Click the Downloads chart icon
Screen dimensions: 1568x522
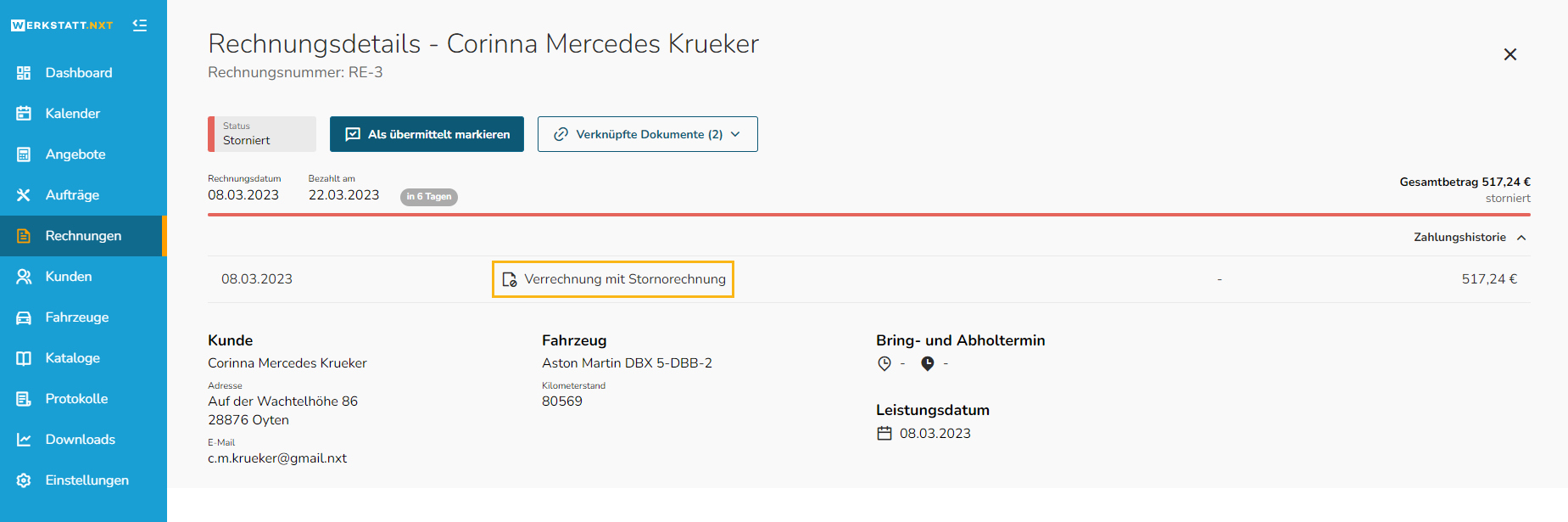click(x=24, y=440)
